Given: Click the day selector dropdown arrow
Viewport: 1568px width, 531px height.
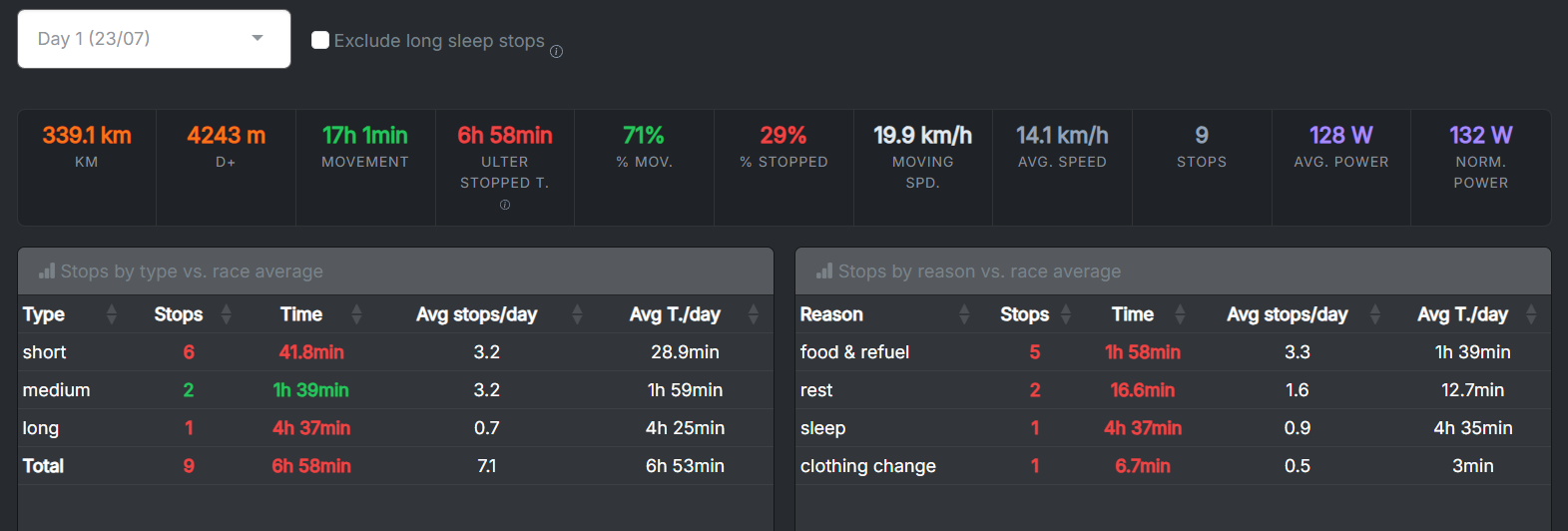Looking at the screenshot, I should [258, 39].
